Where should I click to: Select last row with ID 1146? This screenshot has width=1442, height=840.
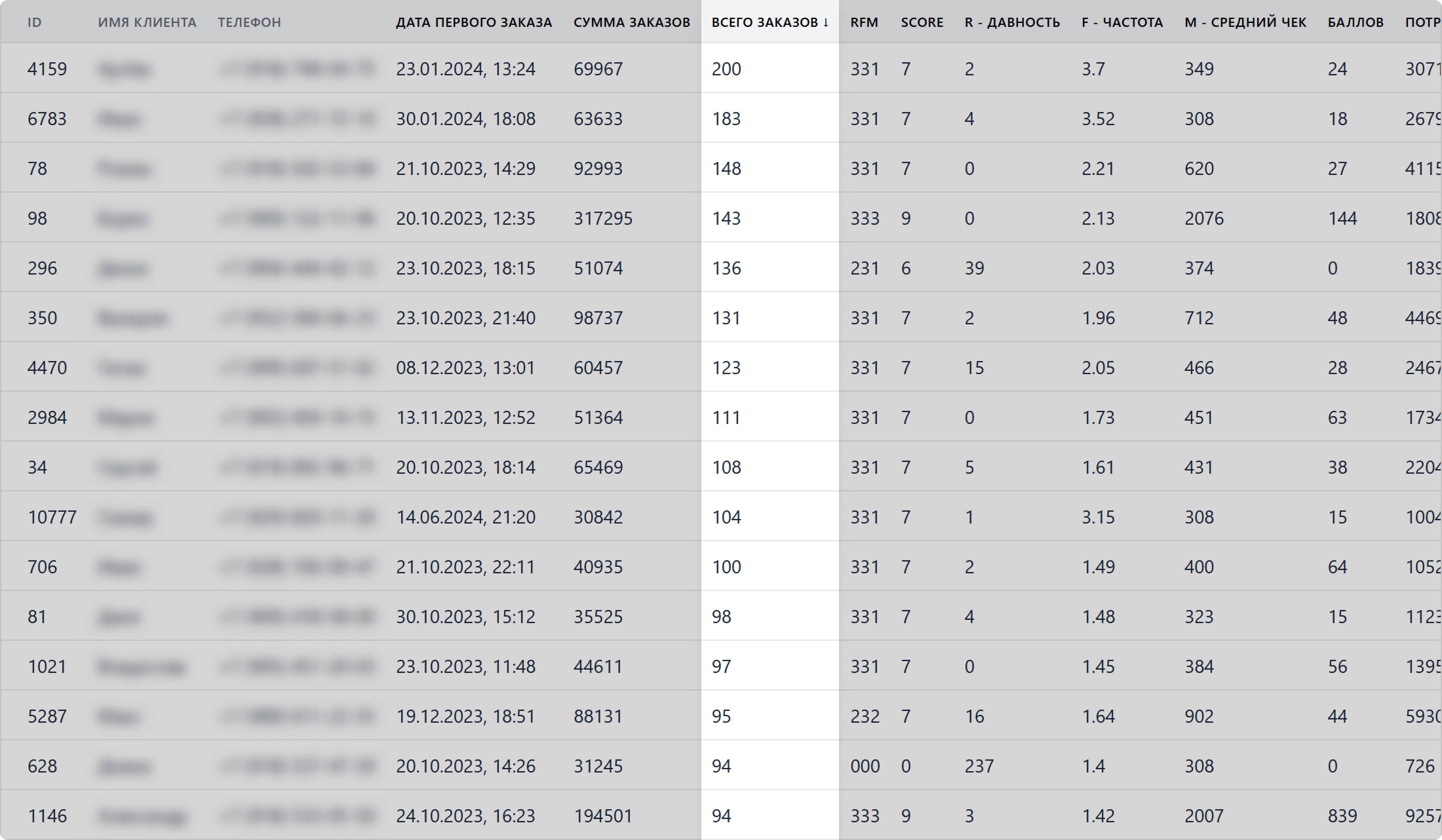pyautogui.click(x=47, y=816)
